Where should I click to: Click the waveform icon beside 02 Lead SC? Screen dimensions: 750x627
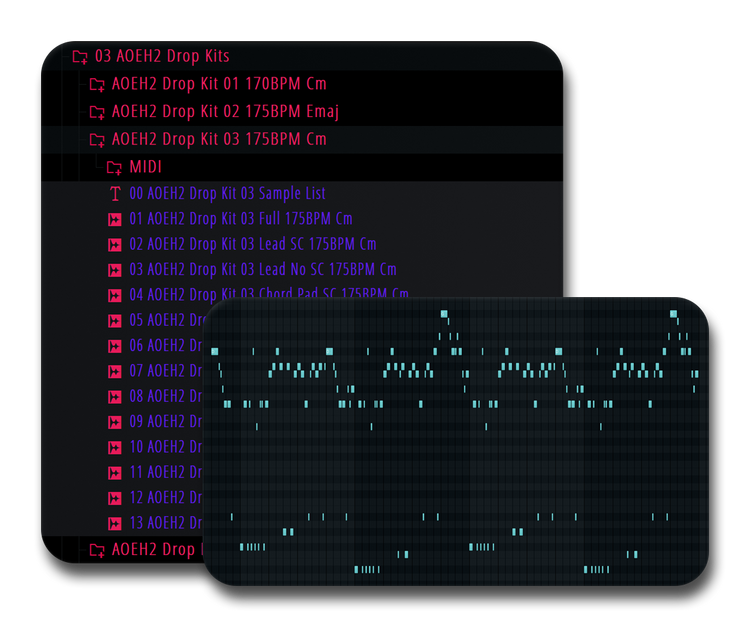(x=114, y=244)
